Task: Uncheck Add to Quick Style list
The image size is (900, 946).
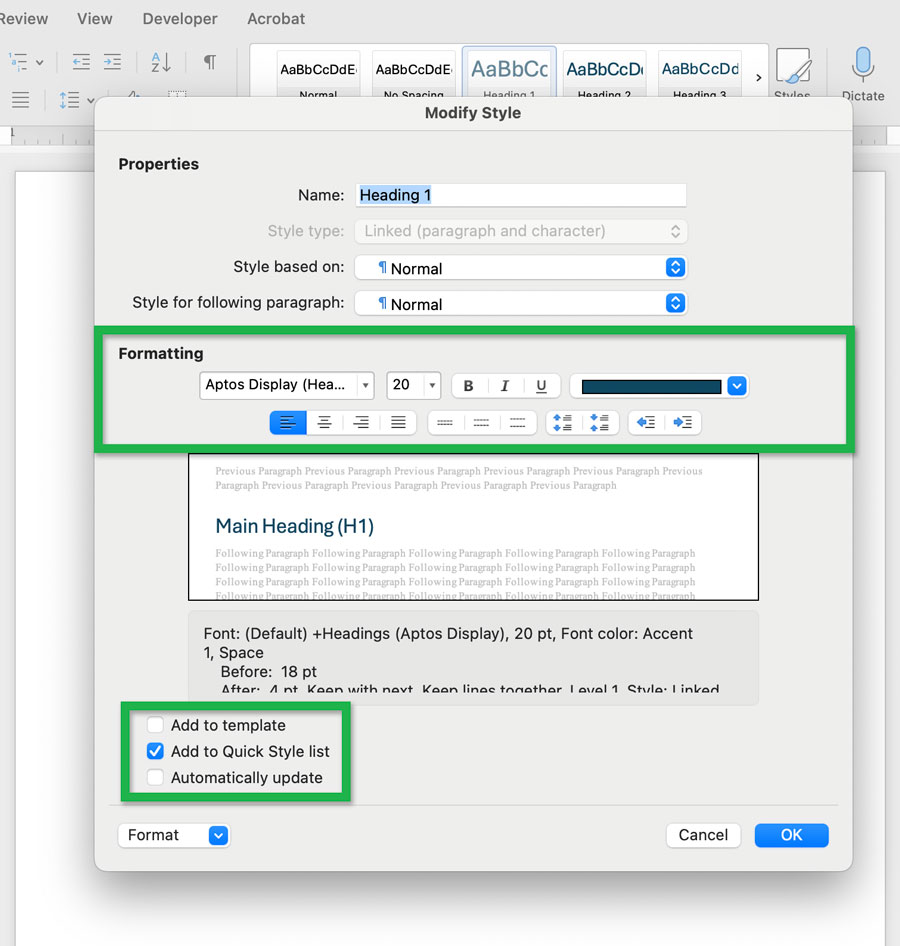Action: pyautogui.click(x=155, y=751)
